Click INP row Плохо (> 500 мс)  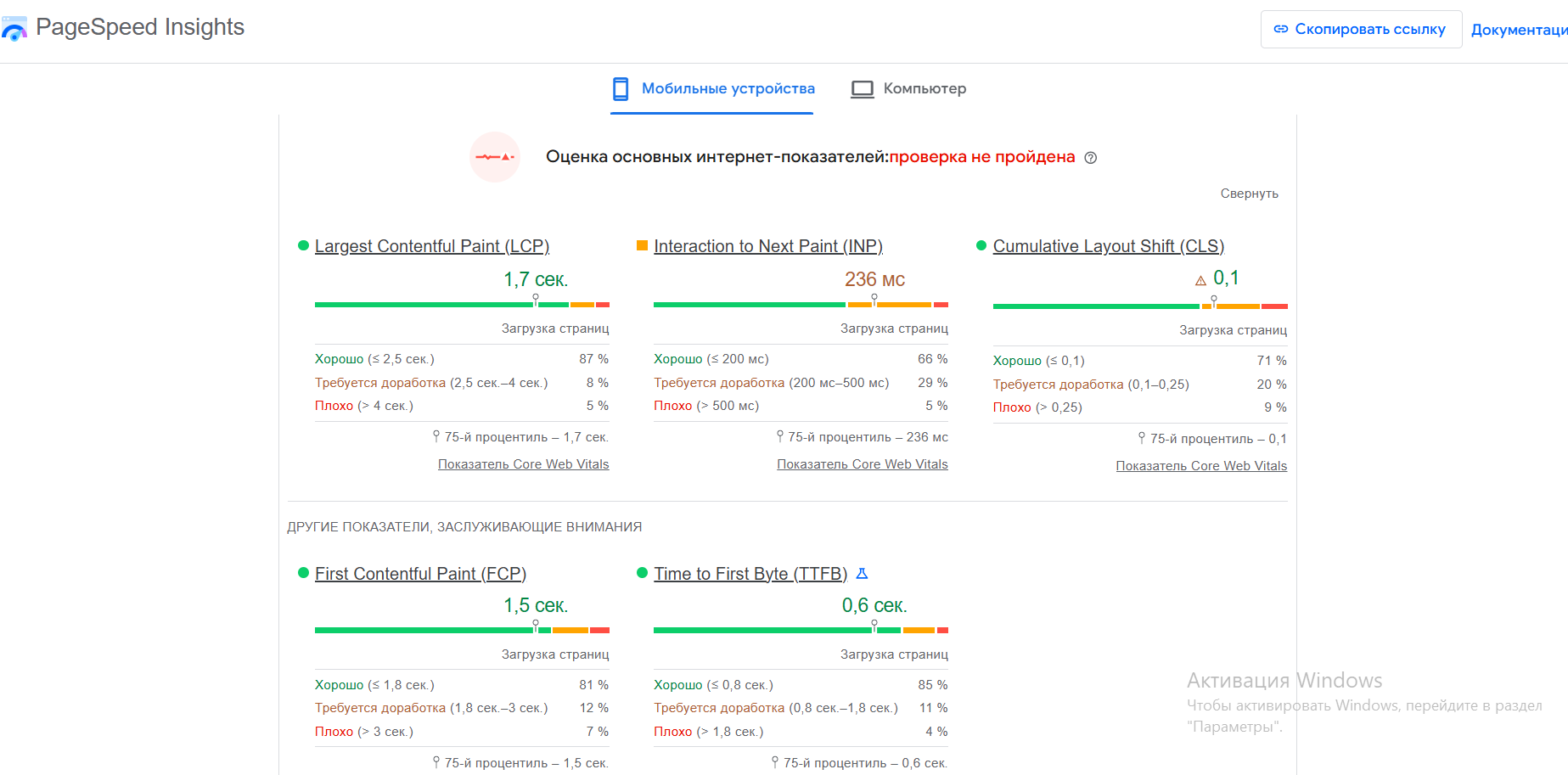point(801,406)
